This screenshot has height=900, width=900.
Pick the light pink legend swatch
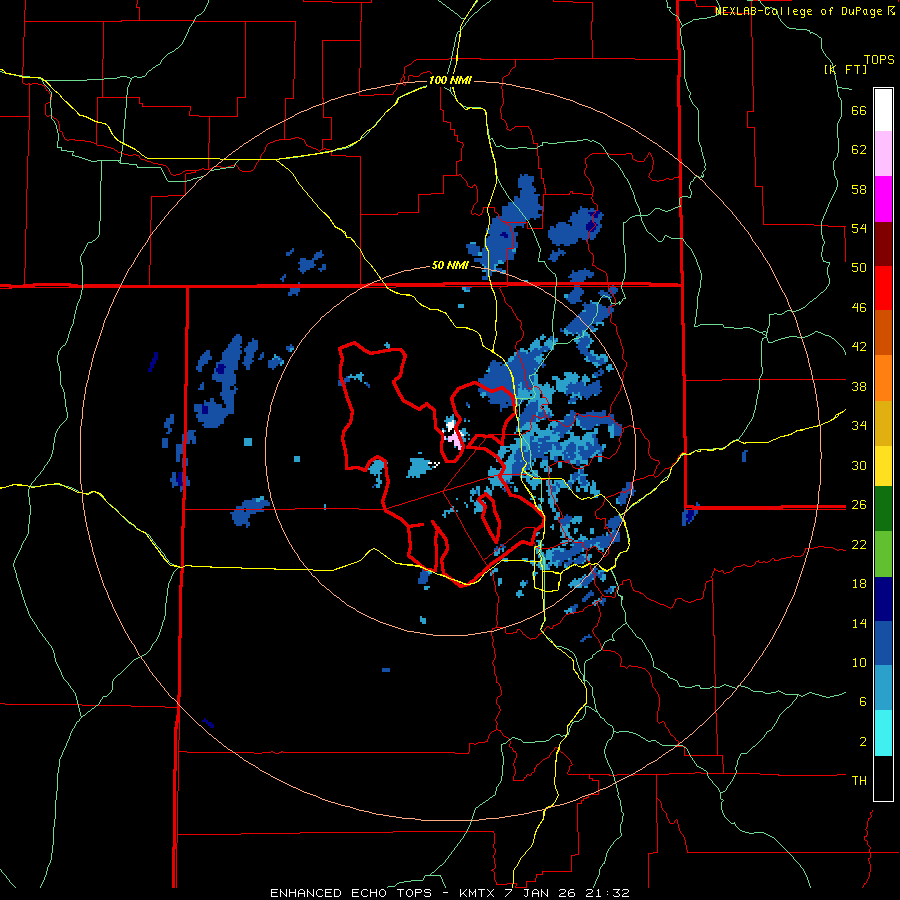[x=883, y=154]
